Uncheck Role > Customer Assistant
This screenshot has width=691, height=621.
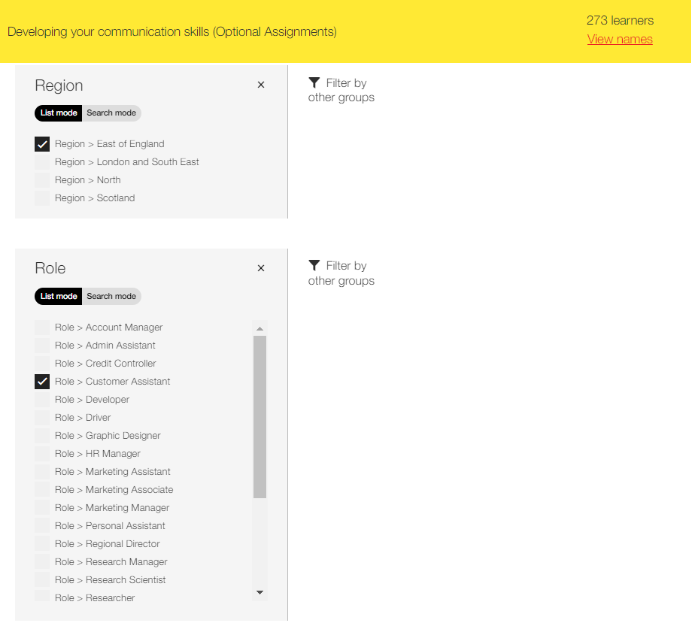point(42,382)
